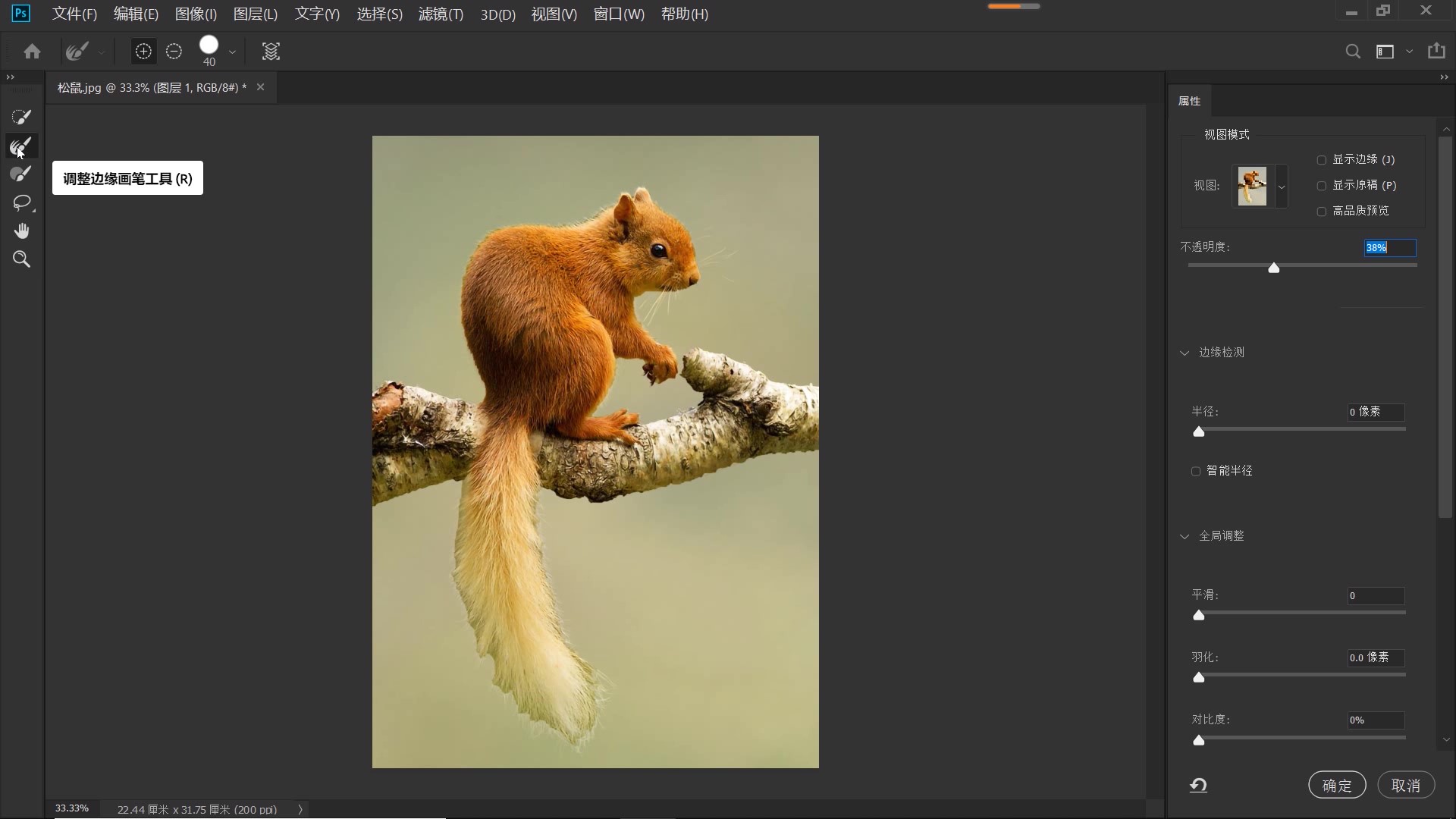Select the Brush tool in left toolbar
Image resolution: width=1456 pixels, height=819 pixels.
(x=21, y=174)
